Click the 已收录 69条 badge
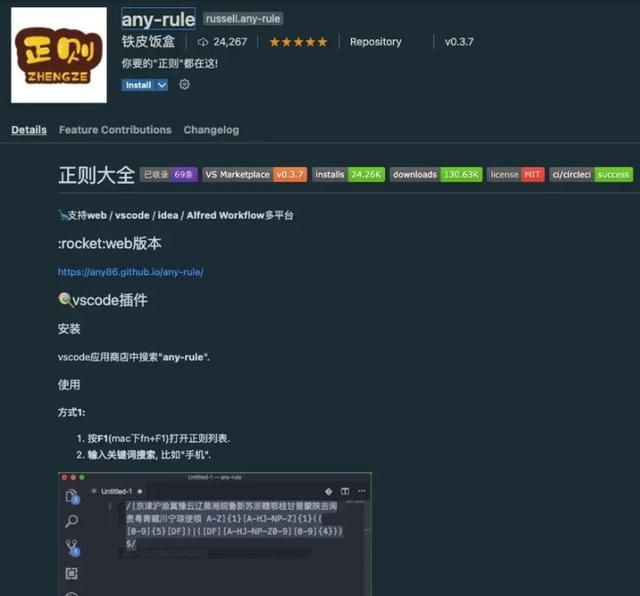This screenshot has height=596, width=640. click(169, 175)
